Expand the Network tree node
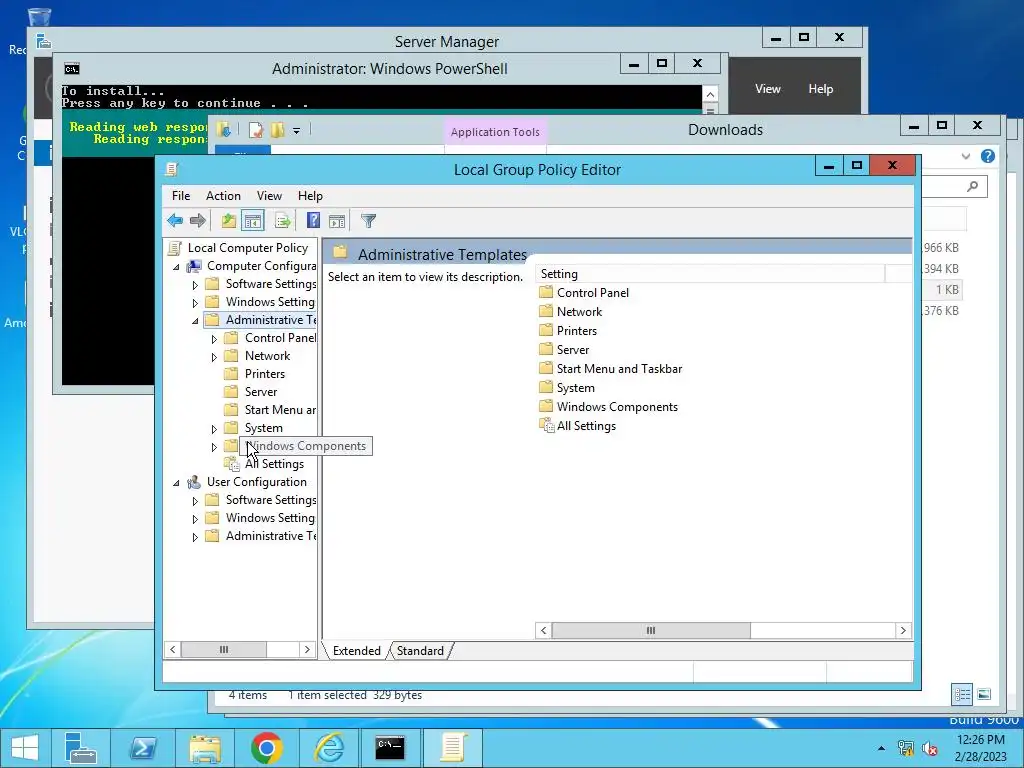 [x=214, y=357]
